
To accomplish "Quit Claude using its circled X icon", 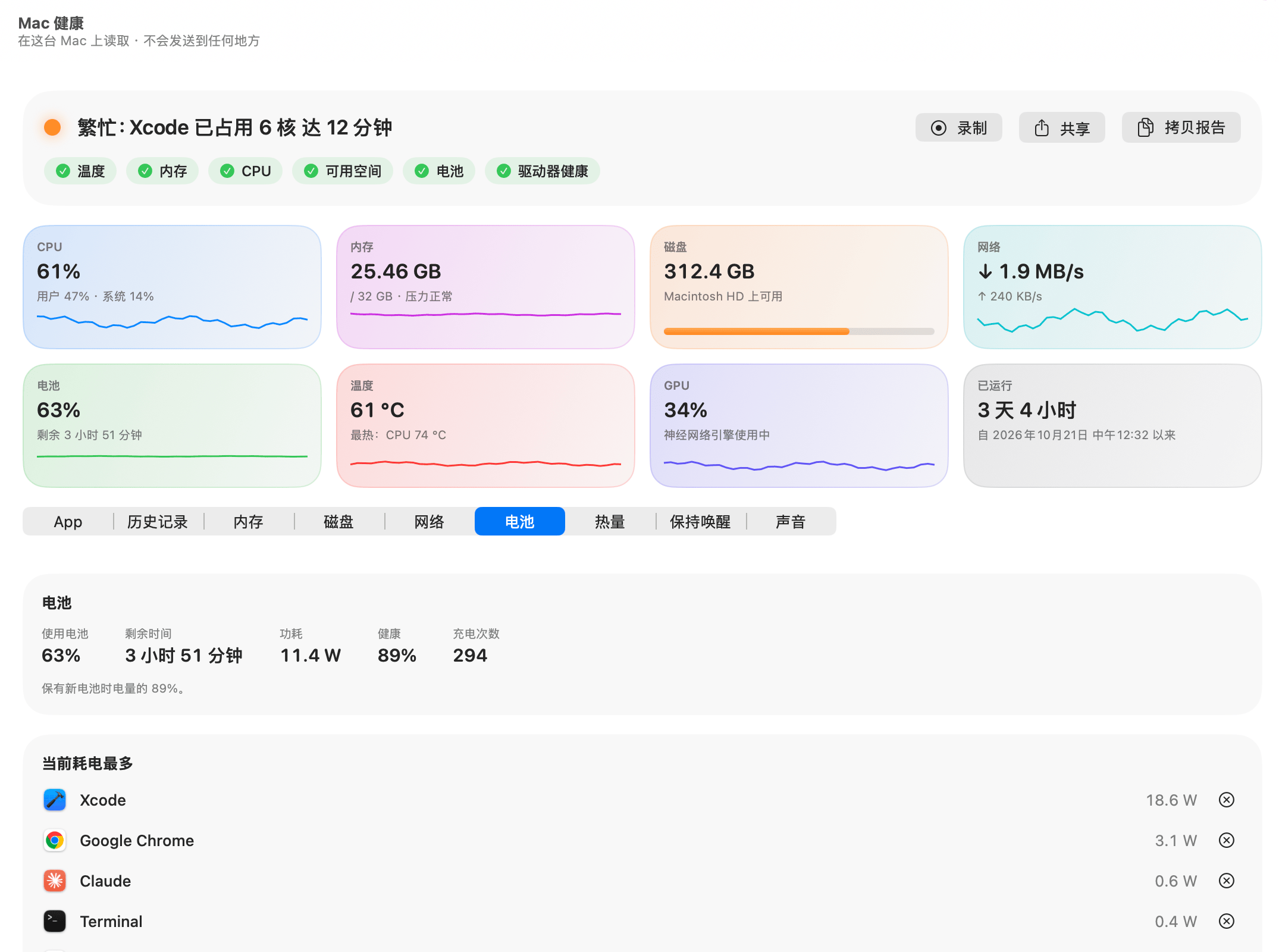I will tap(1226, 881).
